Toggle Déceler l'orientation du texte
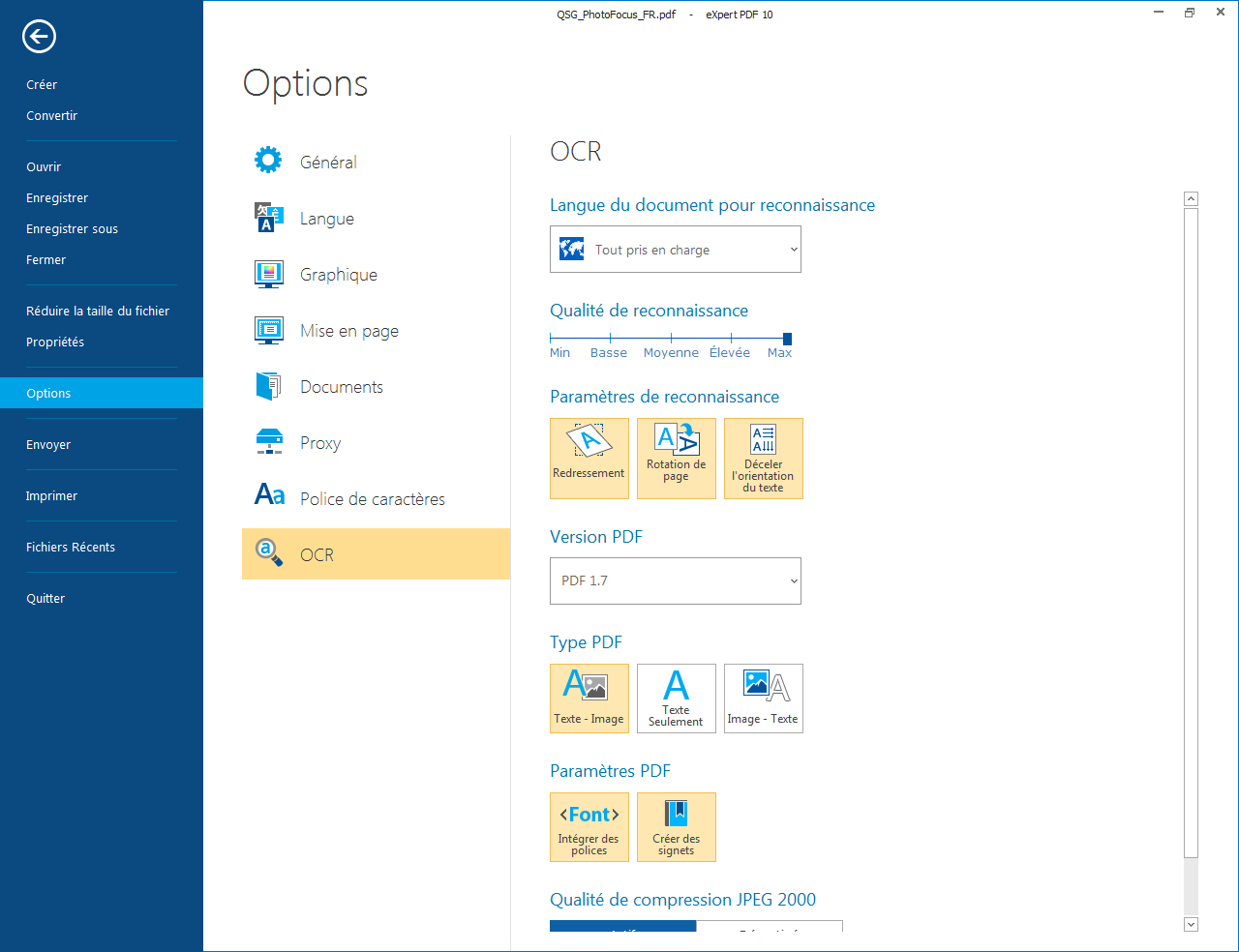 (764, 459)
